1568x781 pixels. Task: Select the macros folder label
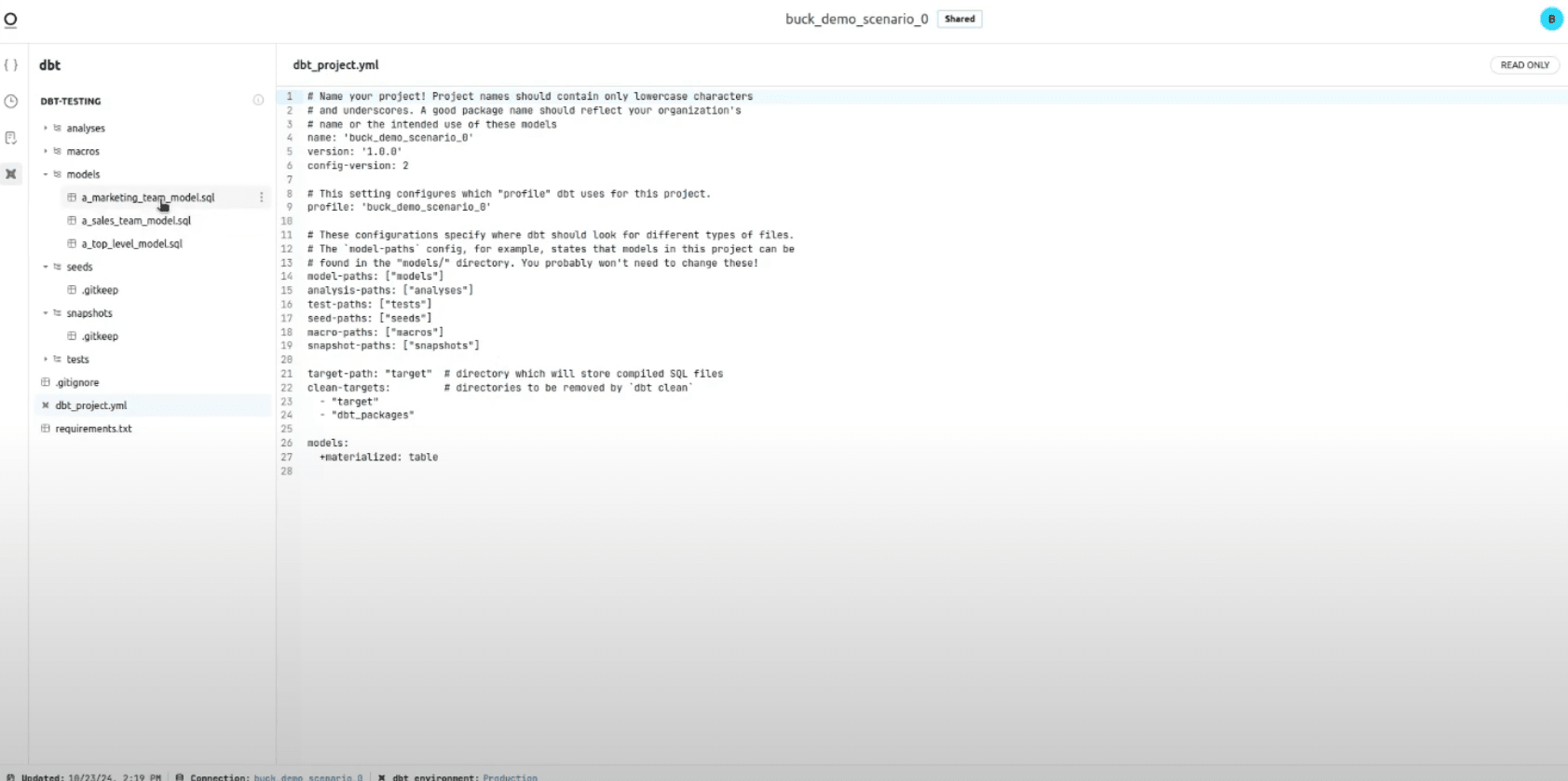[x=83, y=151]
